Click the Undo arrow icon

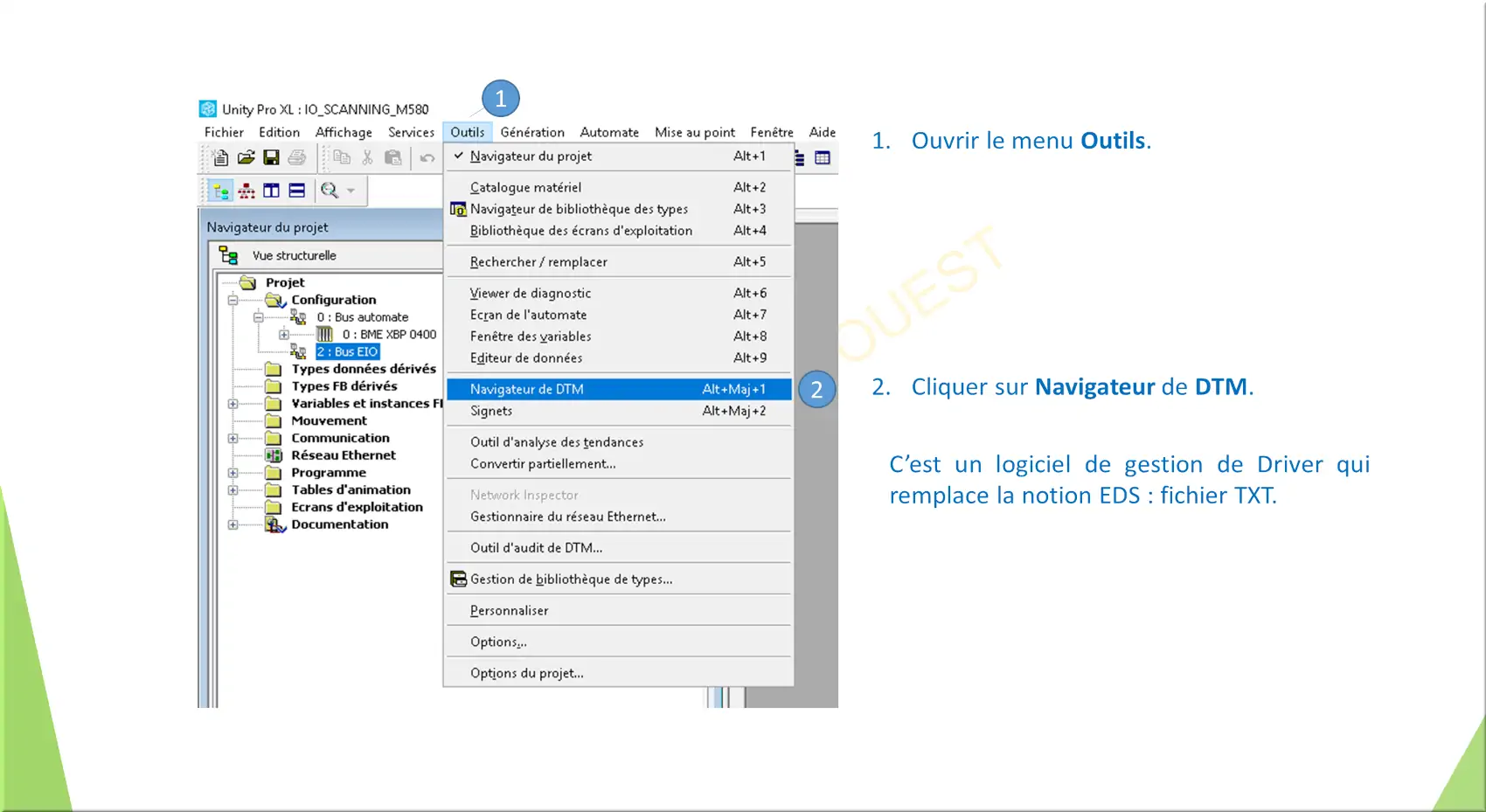[427, 158]
